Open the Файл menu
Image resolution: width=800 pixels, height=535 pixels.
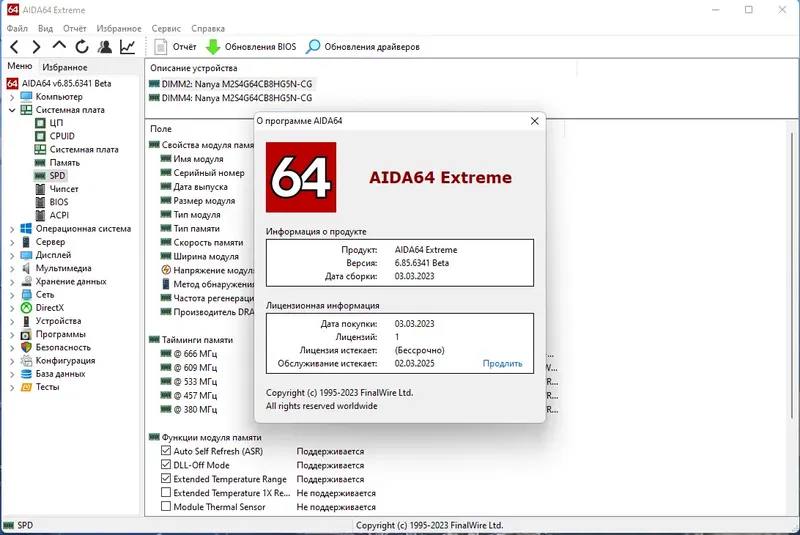17,29
